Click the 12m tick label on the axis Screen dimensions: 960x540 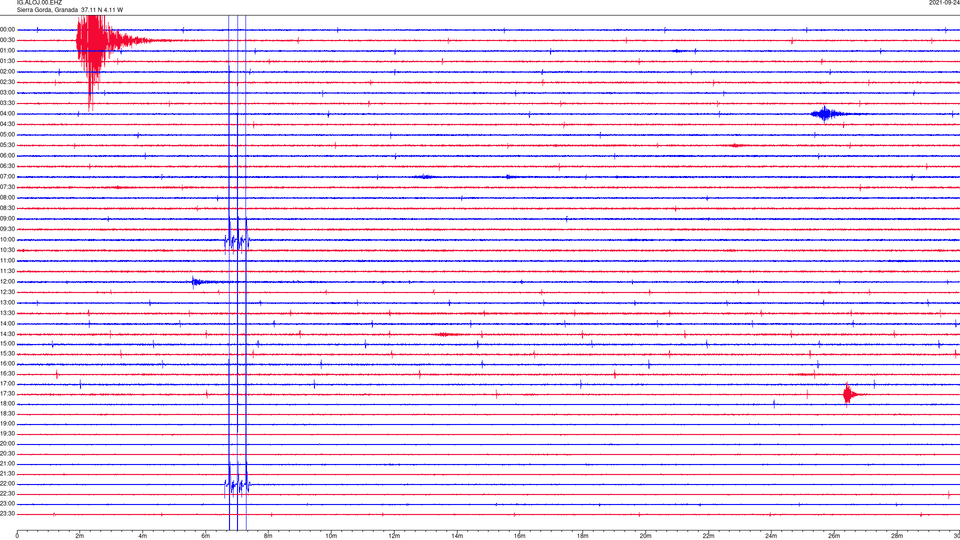394,536
